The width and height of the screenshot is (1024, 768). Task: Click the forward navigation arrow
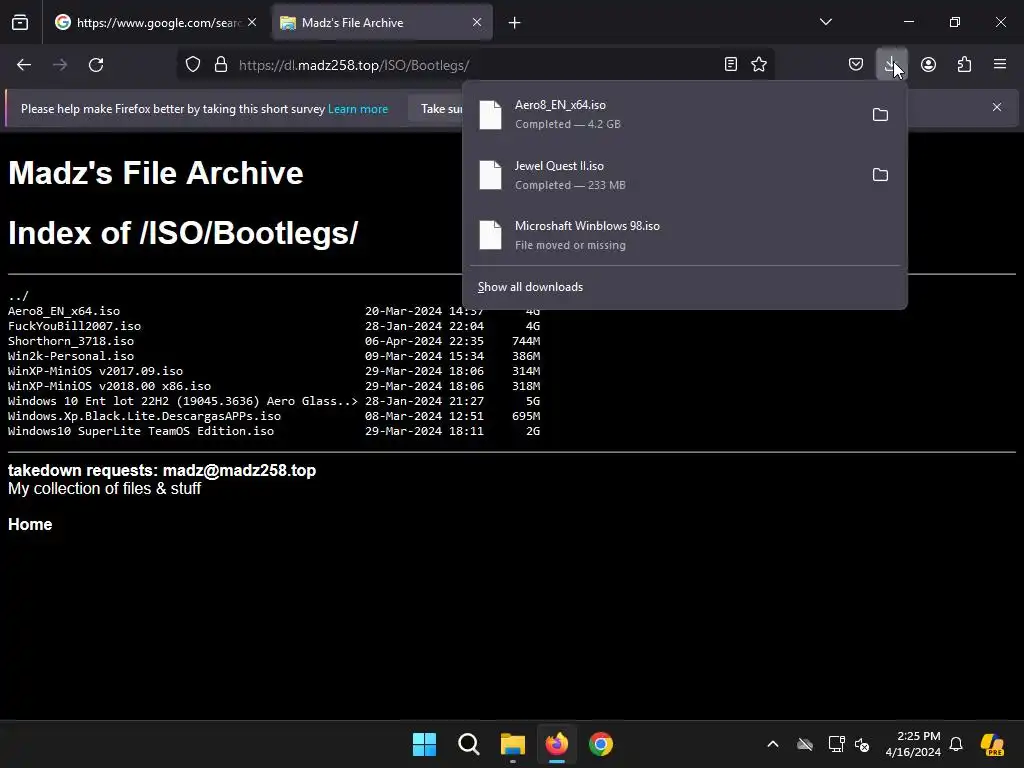(x=60, y=65)
